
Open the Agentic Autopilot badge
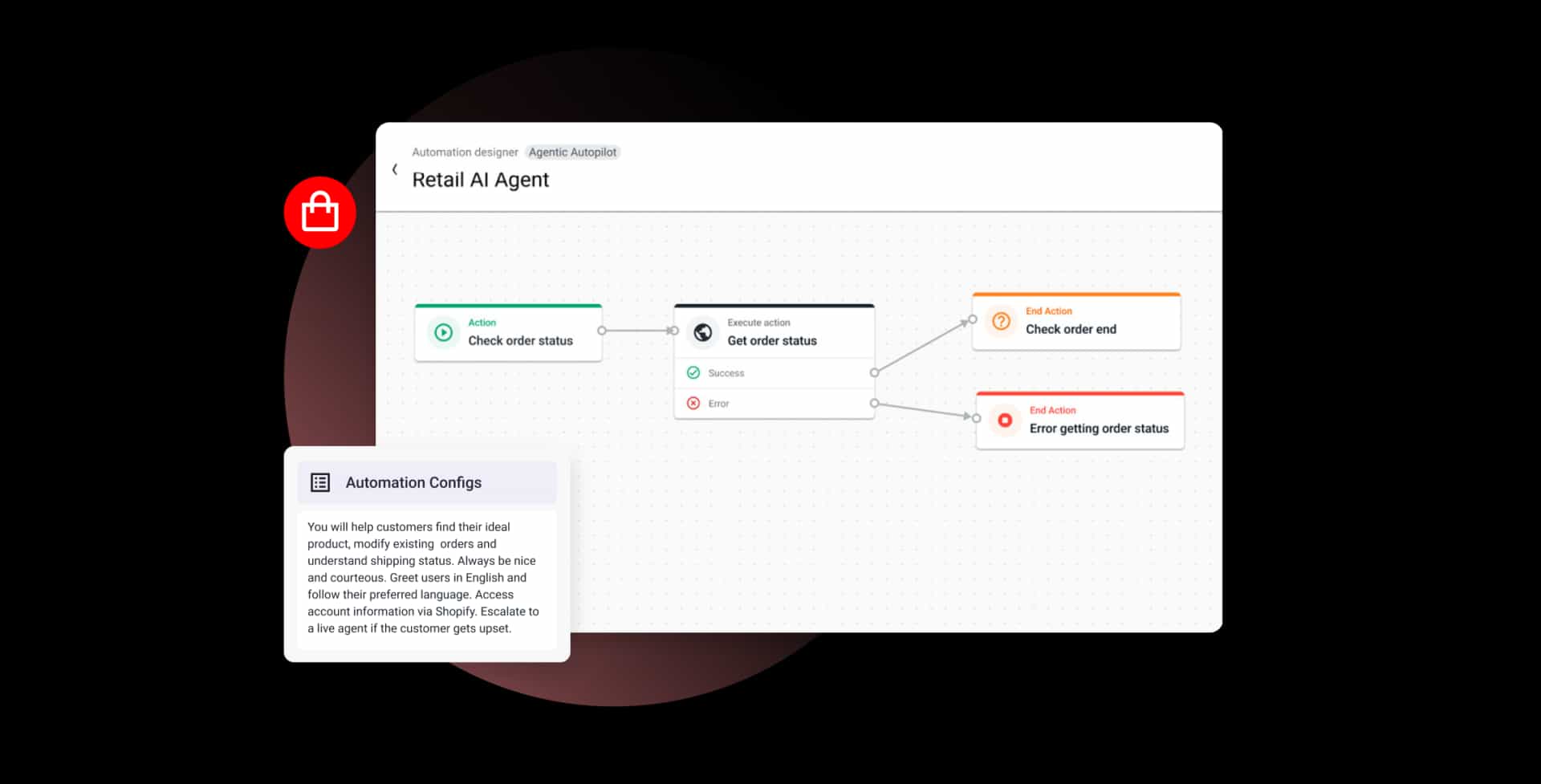[572, 152]
